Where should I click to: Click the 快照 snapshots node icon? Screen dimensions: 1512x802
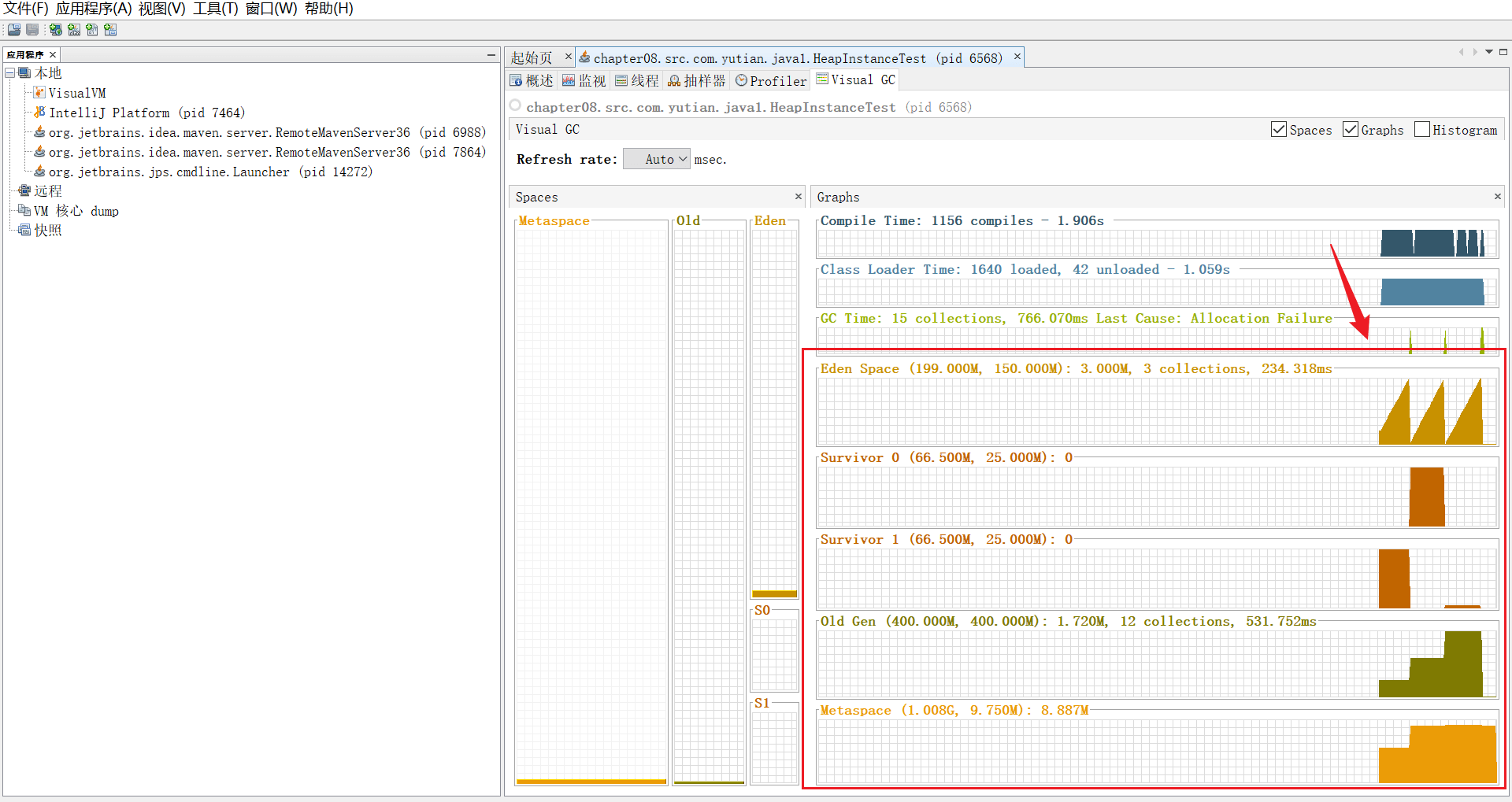tap(24, 230)
